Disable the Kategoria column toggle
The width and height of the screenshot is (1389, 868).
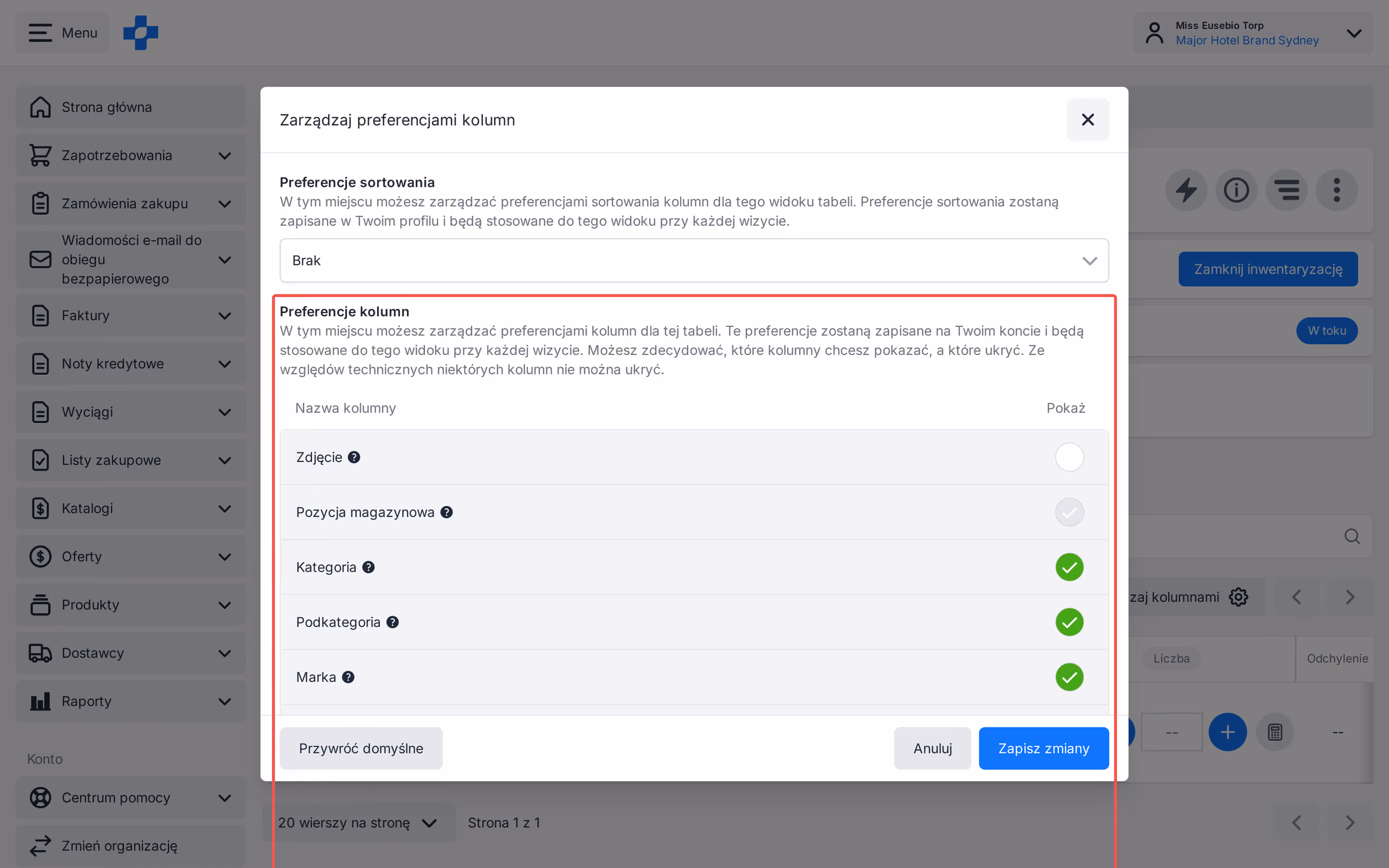click(x=1070, y=567)
